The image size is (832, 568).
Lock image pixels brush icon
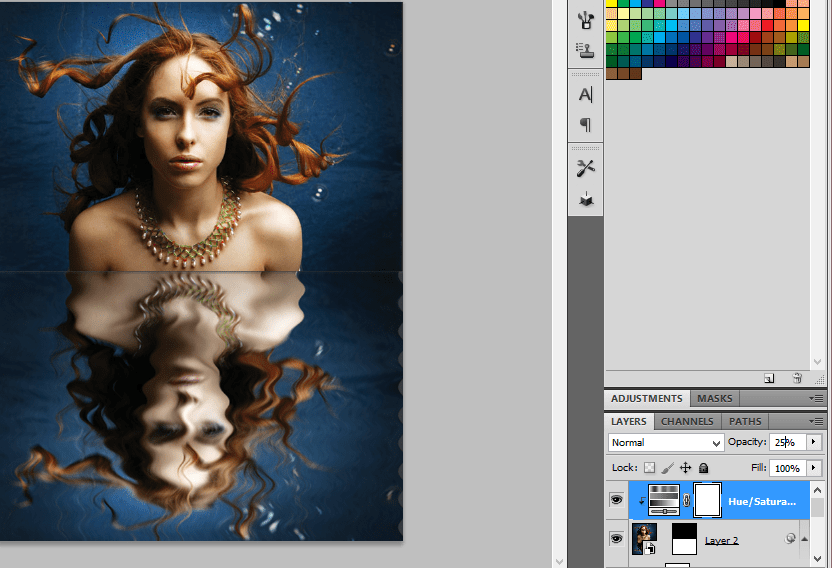tap(668, 468)
